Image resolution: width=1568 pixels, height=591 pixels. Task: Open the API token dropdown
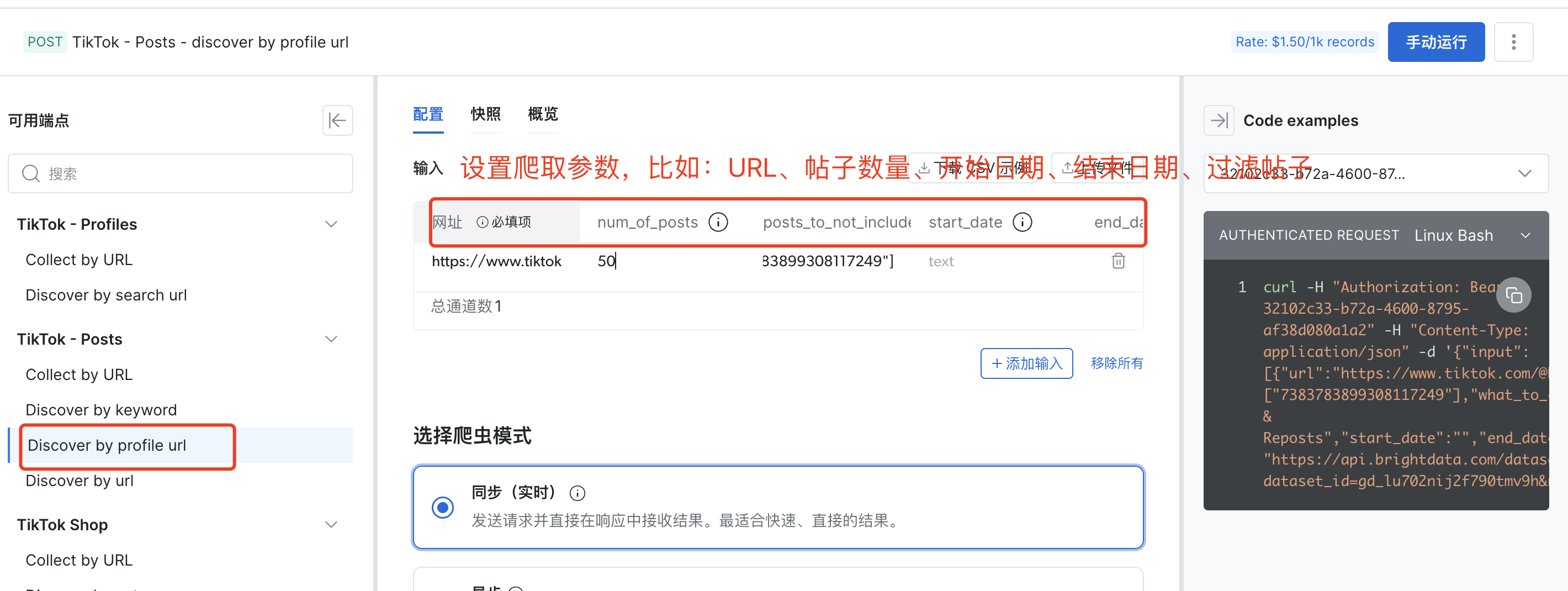[x=1376, y=173]
